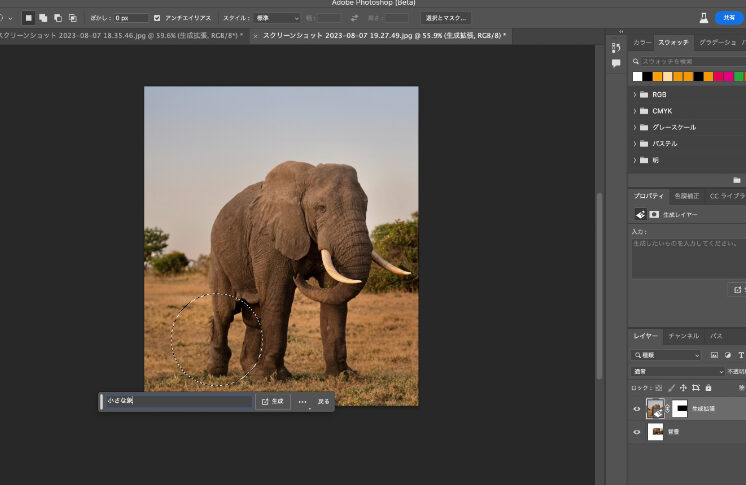746x485 pixels.
Task: Open the layer kind filter dropdown
Action: click(x=666, y=355)
